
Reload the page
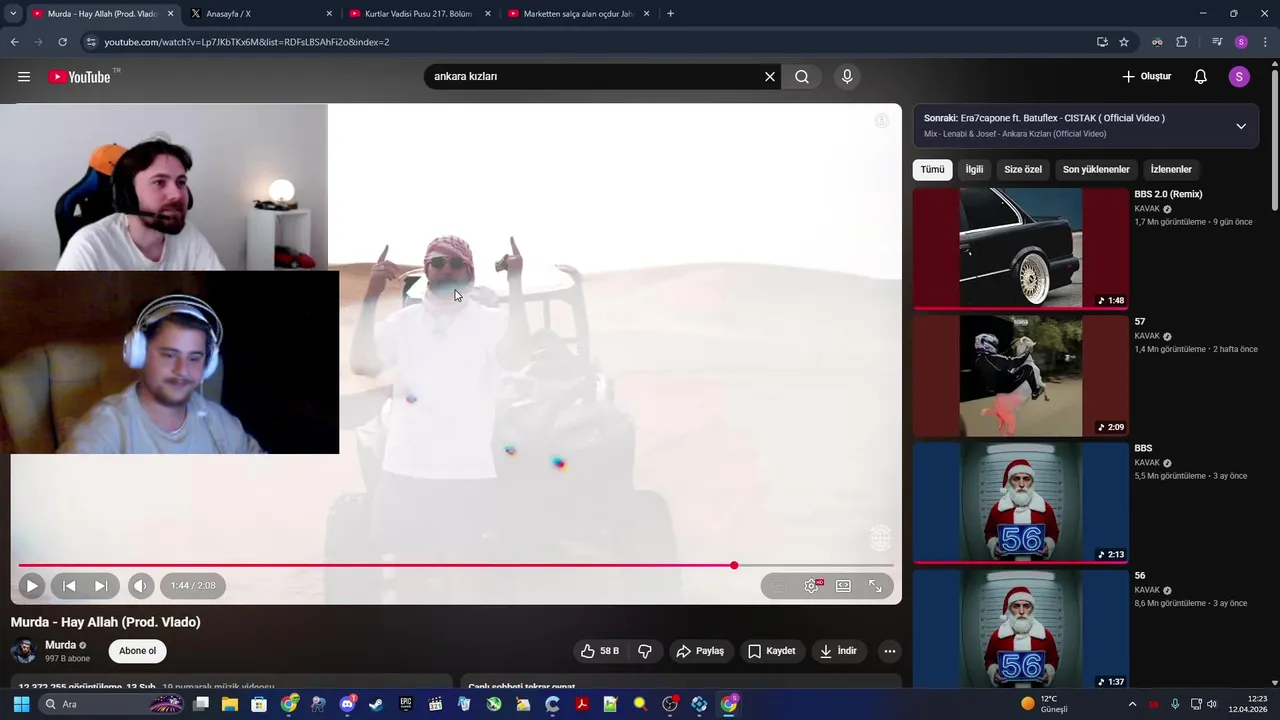pyautogui.click(x=62, y=42)
